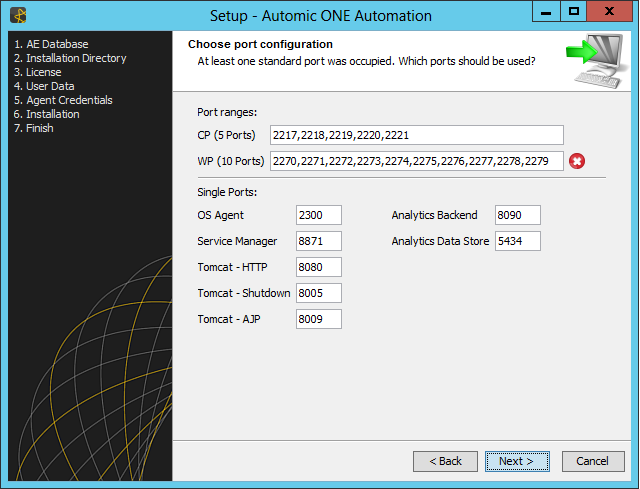Image resolution: width=640 pixels, height=489 pixels.
Task: Click the red error icon beside WP ports
Action: [x=577, y=161]
